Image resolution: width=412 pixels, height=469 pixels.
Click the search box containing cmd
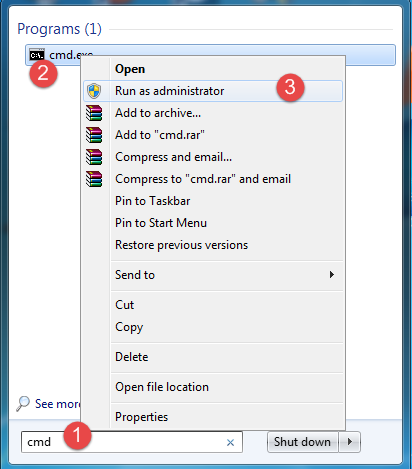point(132,442)
